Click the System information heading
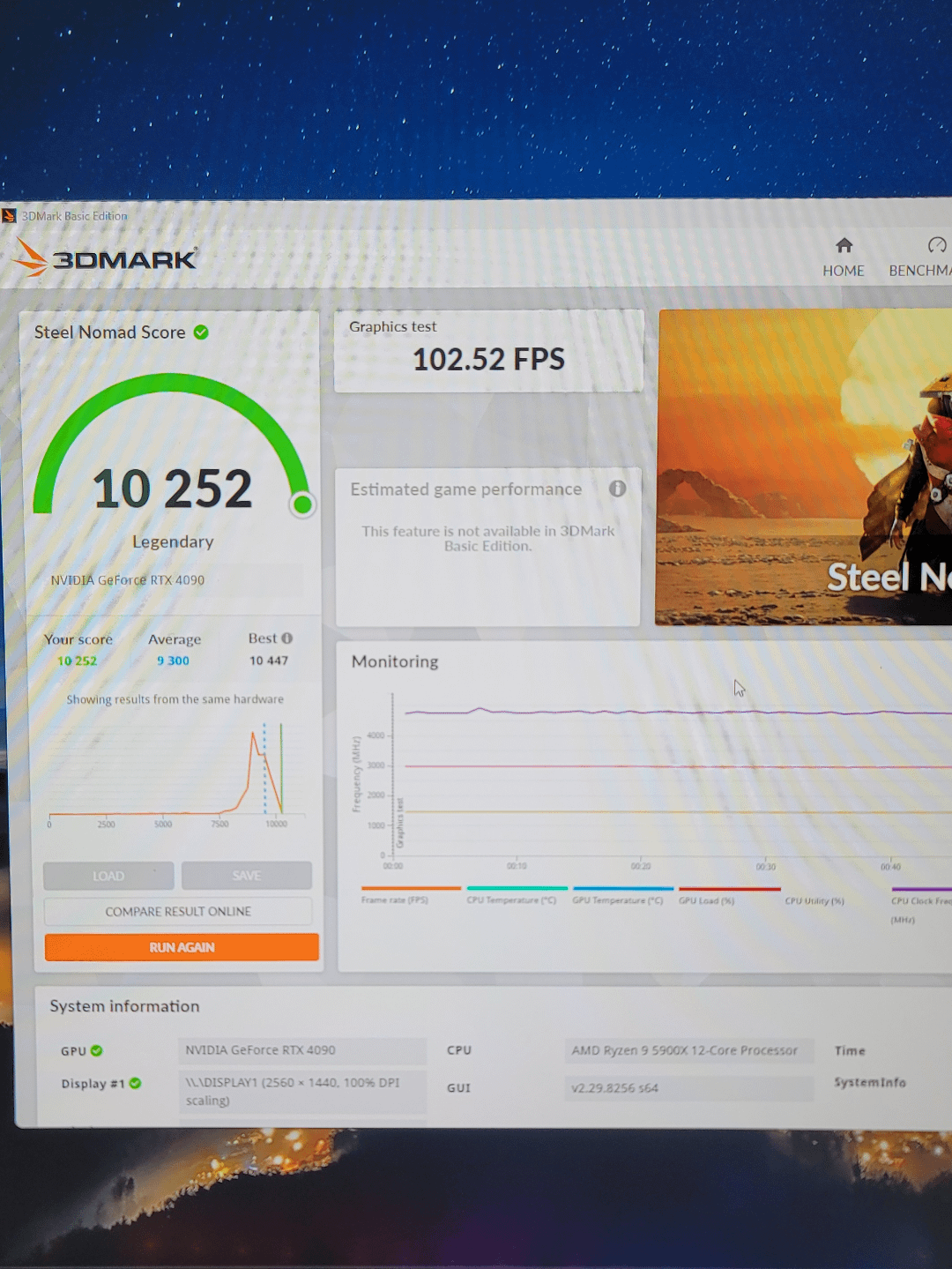The height and width of the screenshot is (1269, 952). pos(124,1006)
